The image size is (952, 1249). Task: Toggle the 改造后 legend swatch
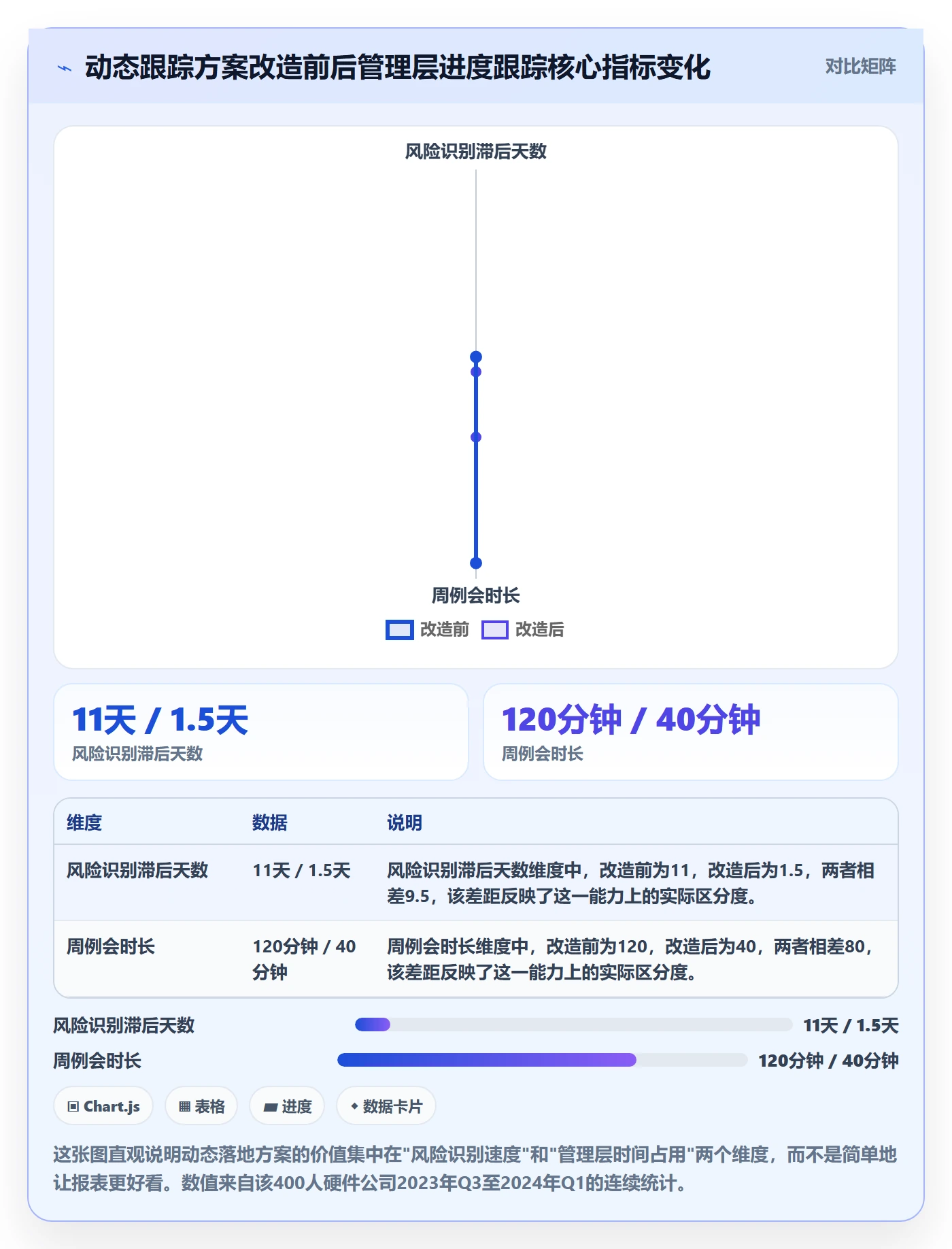click(495, 630)
